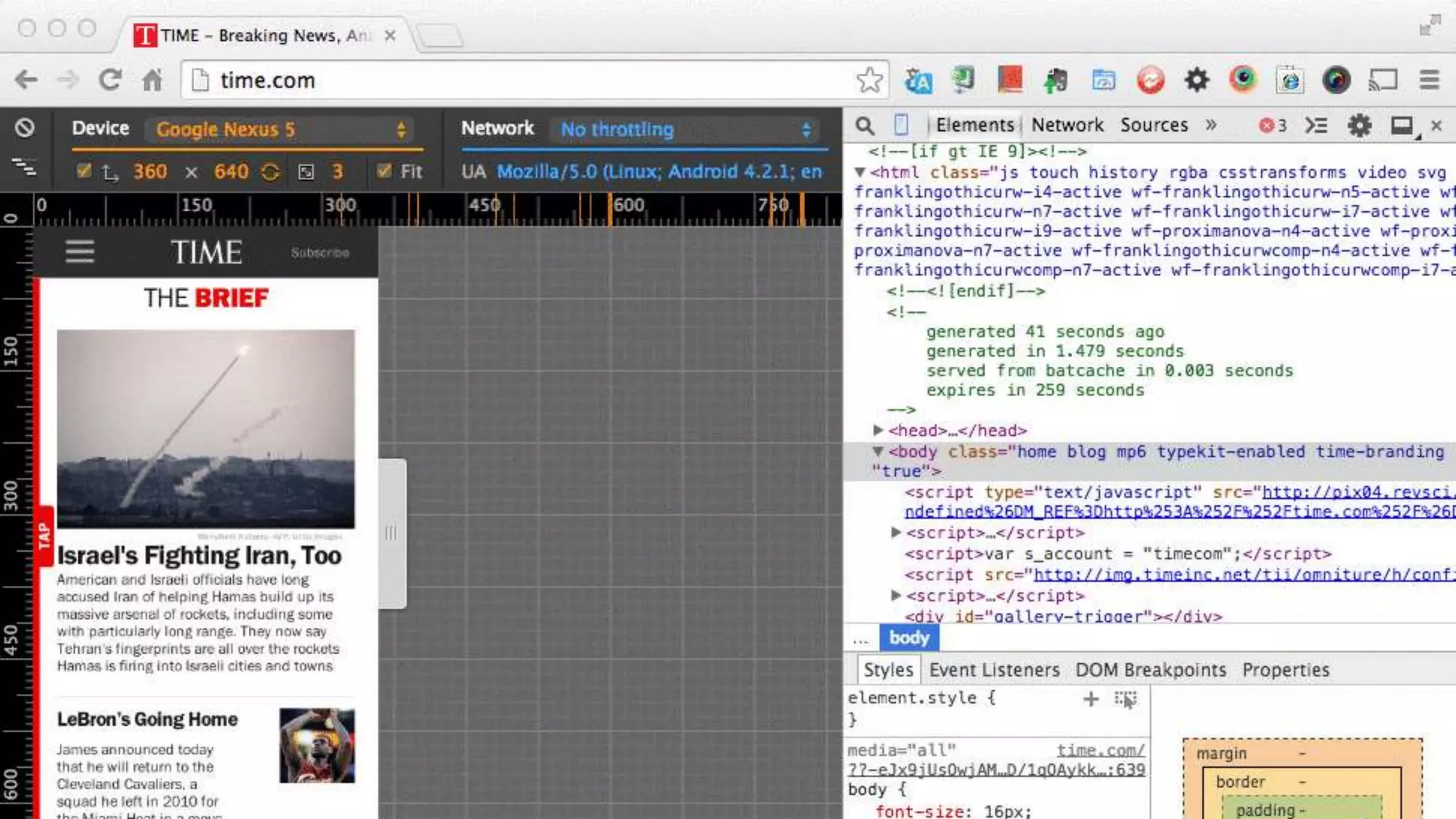Bookmark page with the star icon
The width and height of the screenshot is (1456, 819).
[869, 80]
